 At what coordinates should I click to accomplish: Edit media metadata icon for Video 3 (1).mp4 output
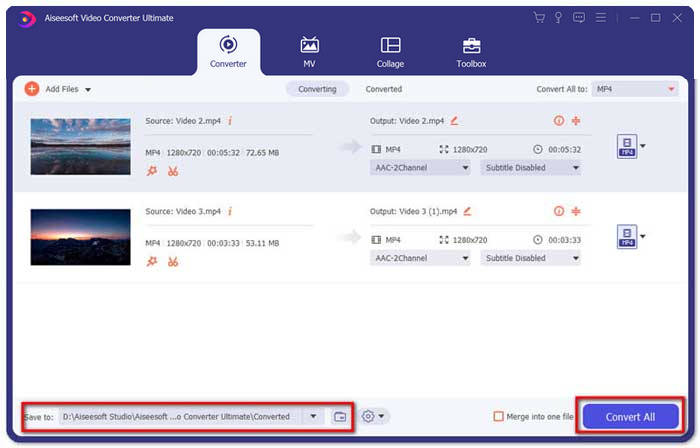[559, 211]
